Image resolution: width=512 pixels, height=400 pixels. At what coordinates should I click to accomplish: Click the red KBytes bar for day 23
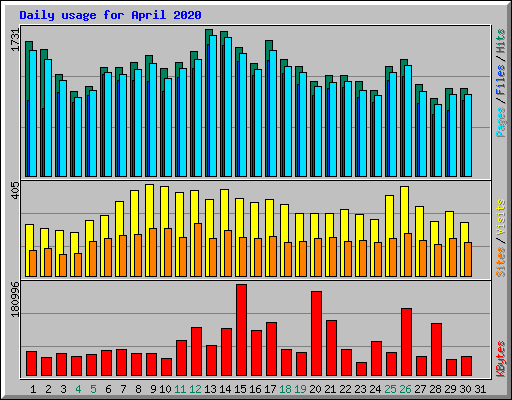coord(362,369)
